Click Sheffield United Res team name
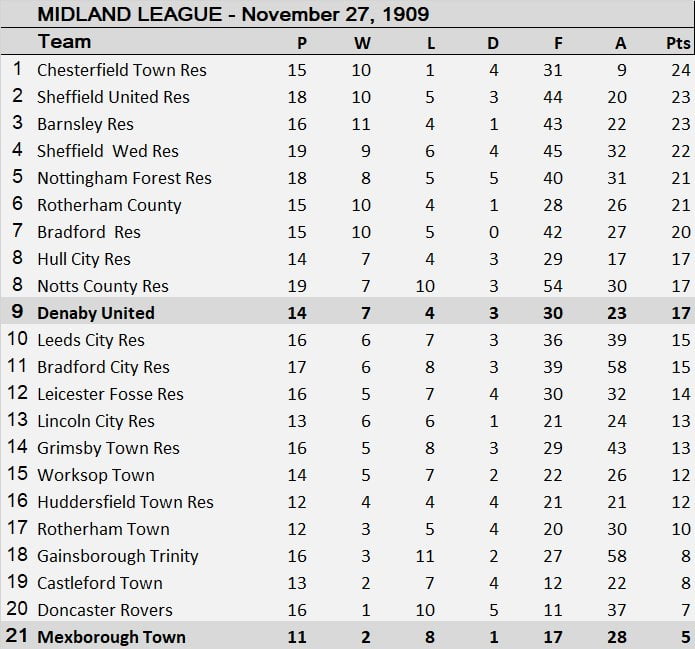Screen dimensions: 695x649 click(113, 97)
